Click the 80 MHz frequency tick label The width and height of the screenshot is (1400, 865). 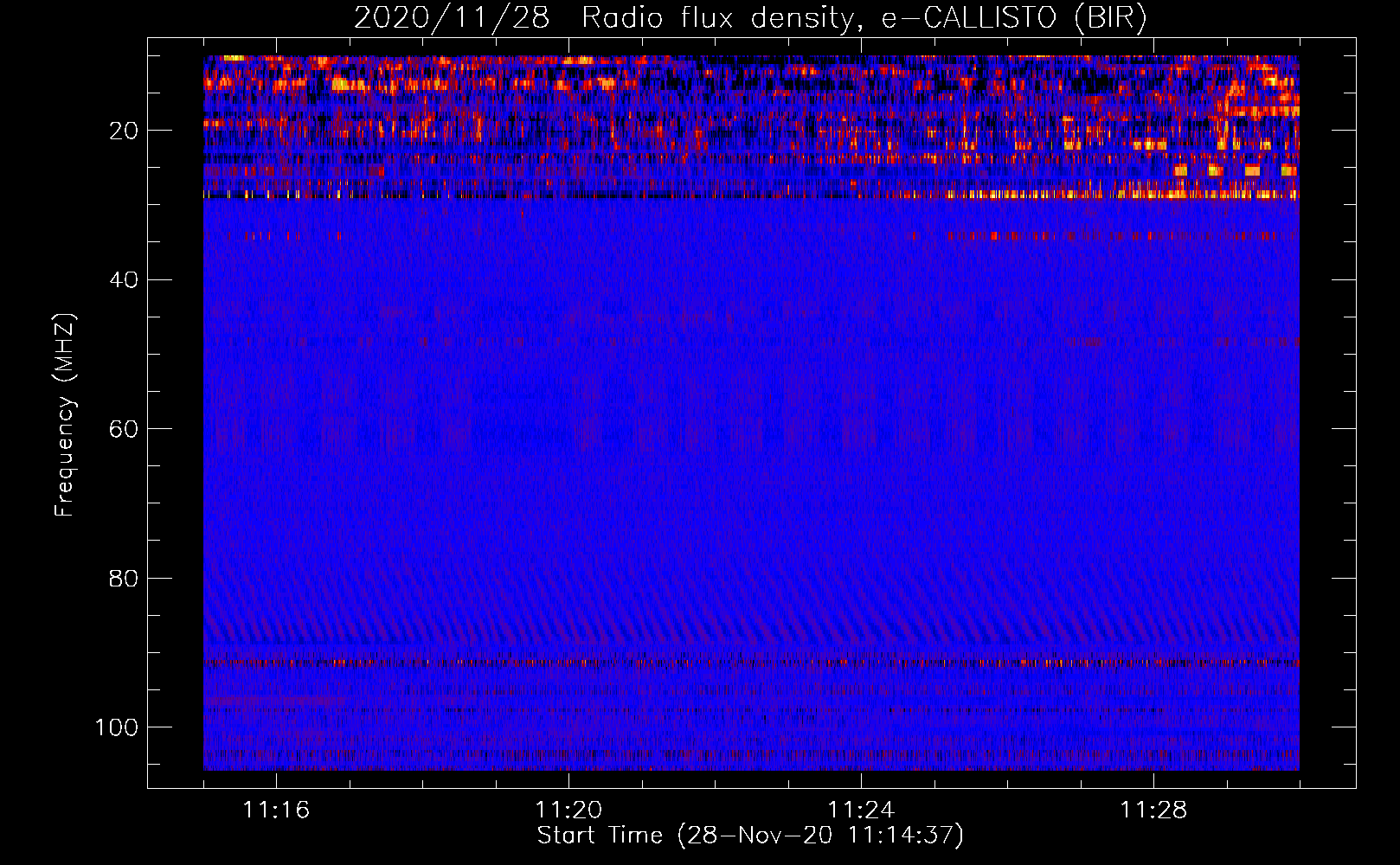coord(124,578)
